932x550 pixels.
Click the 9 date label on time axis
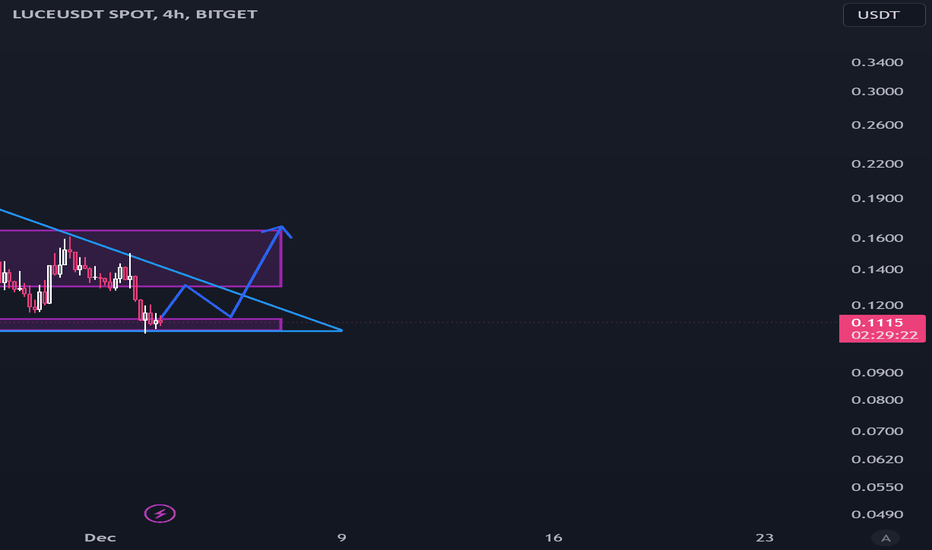pos(342,538)
